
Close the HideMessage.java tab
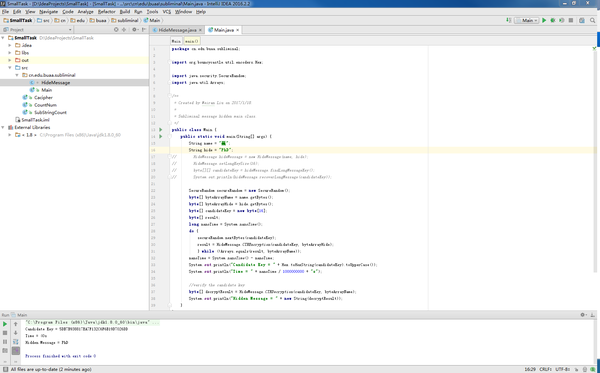pyautogui.click(x=200, y=30)
